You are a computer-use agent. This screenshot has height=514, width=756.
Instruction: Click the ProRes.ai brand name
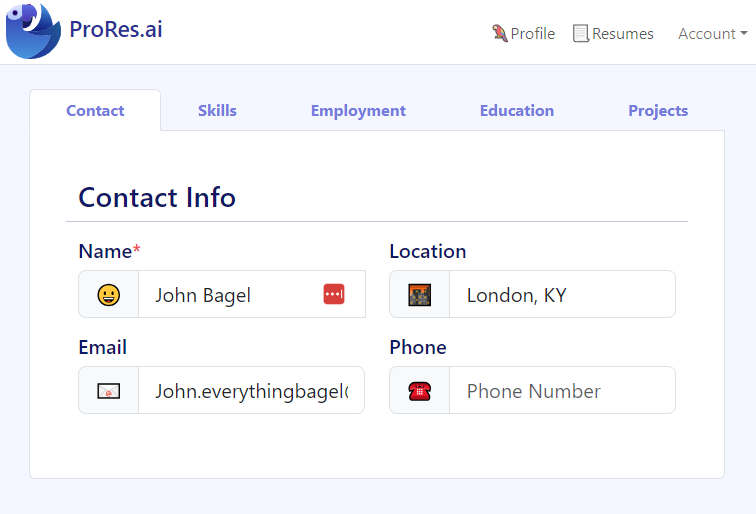[x=116, y=29]
